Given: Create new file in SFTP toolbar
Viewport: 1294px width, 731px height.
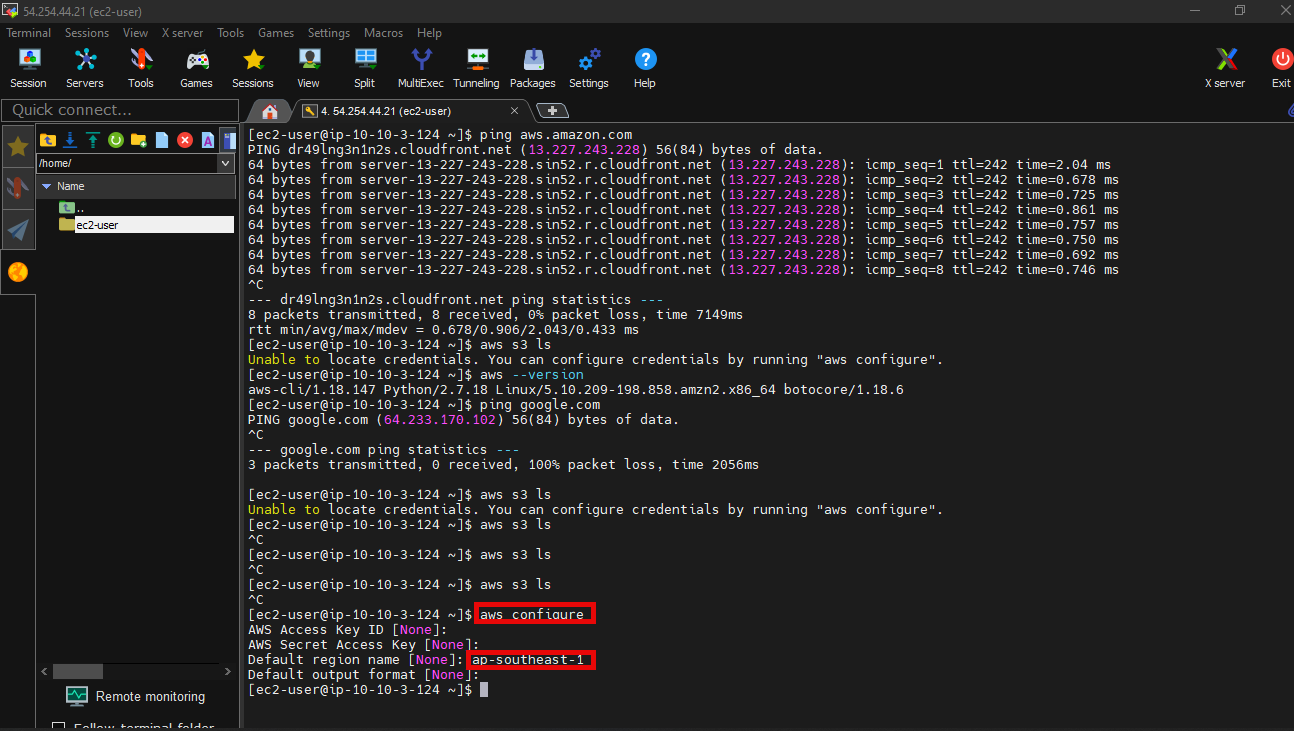Looking at the screenshot, I should tap(162, 140).
